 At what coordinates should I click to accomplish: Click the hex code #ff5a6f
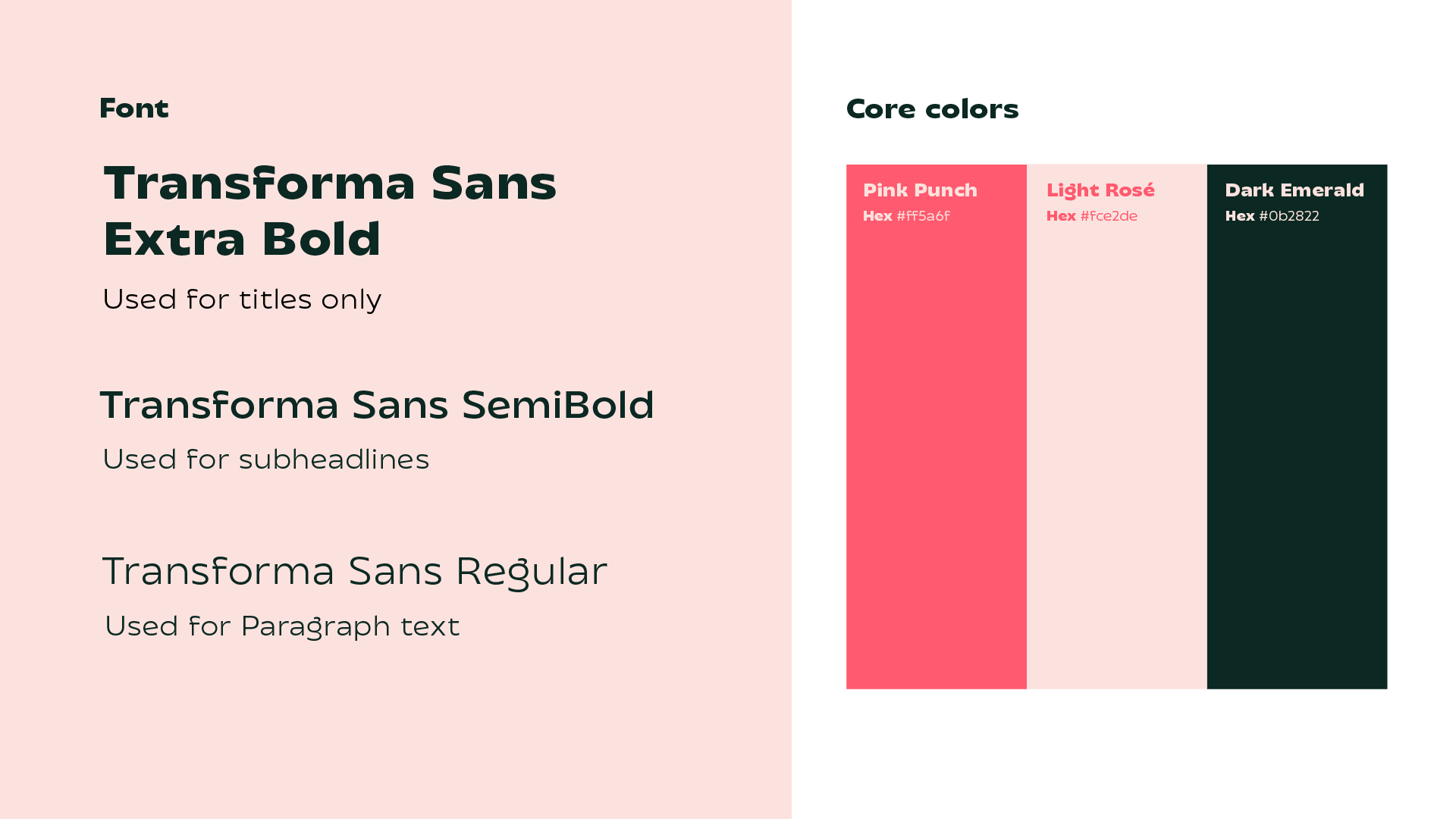pyautogui.click(x=923, y=216)
